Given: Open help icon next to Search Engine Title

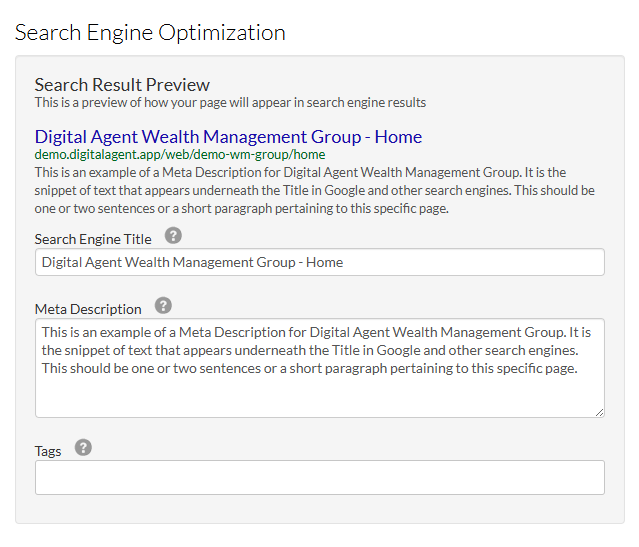Looking at the screenshot, I should click(173, 236).
